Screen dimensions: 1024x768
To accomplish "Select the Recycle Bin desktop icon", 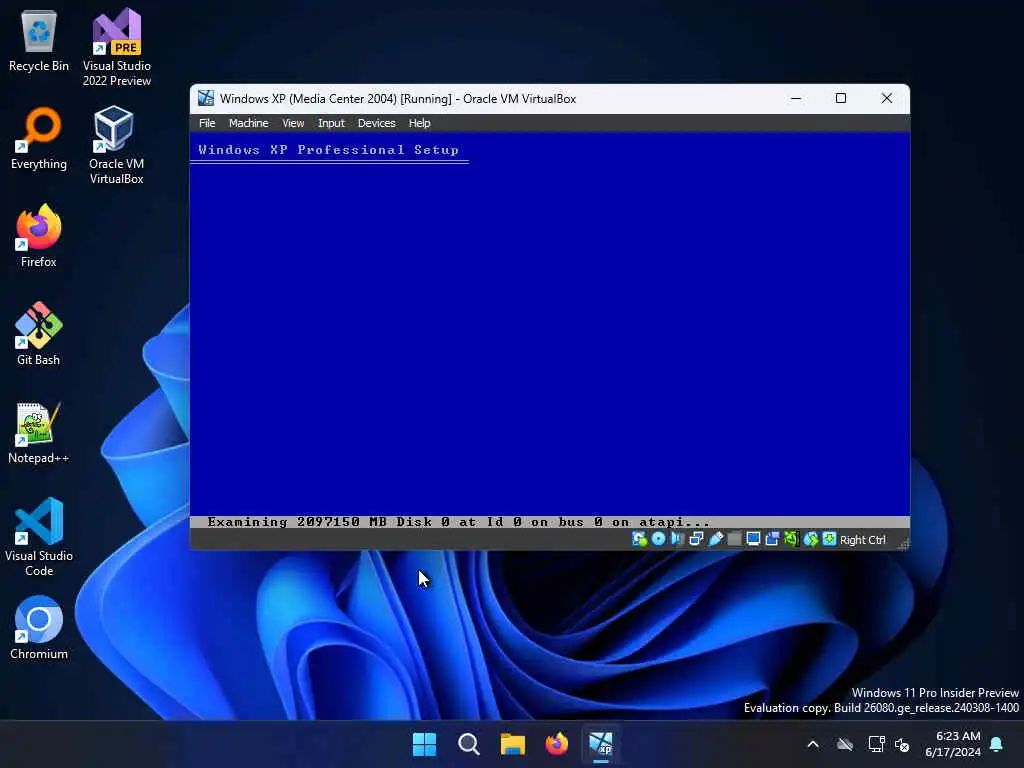I will (39, 40).
